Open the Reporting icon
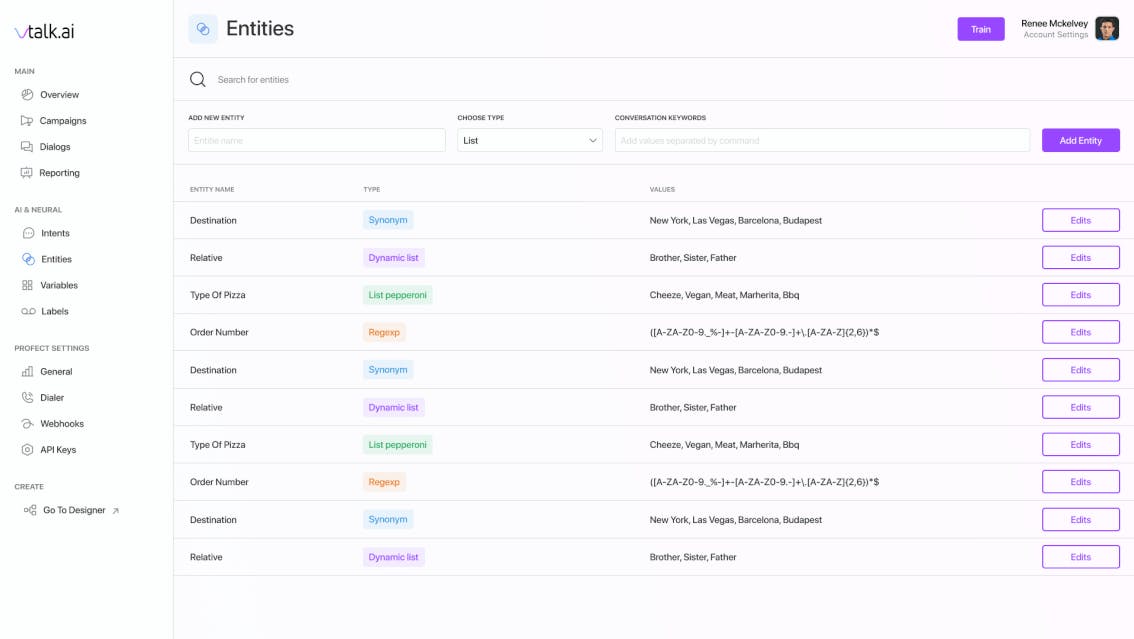Viewport: 1134px width, 639px height. (x=27, y=173)
